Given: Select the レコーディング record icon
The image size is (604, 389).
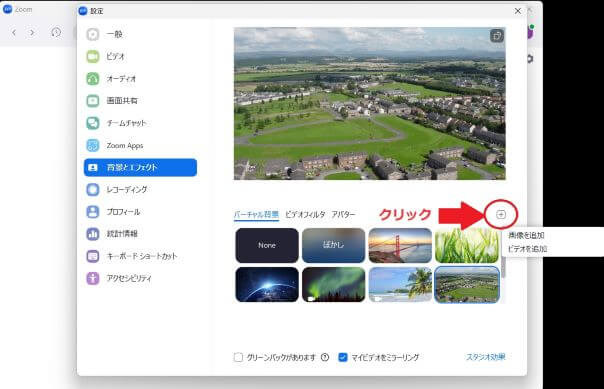Looking at the screenshot, I should coord(92,189).
